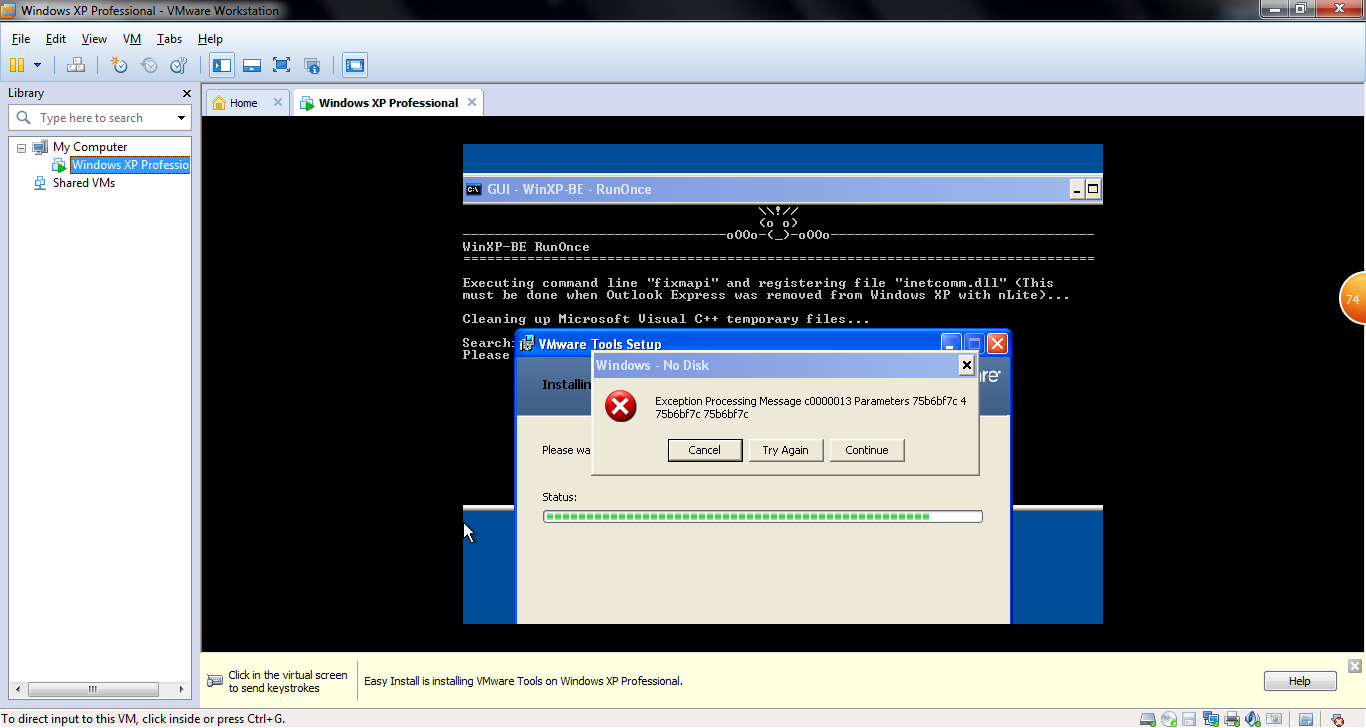Click the red error icon in dialog
The image size is (1366, 728).
[621, 406]
